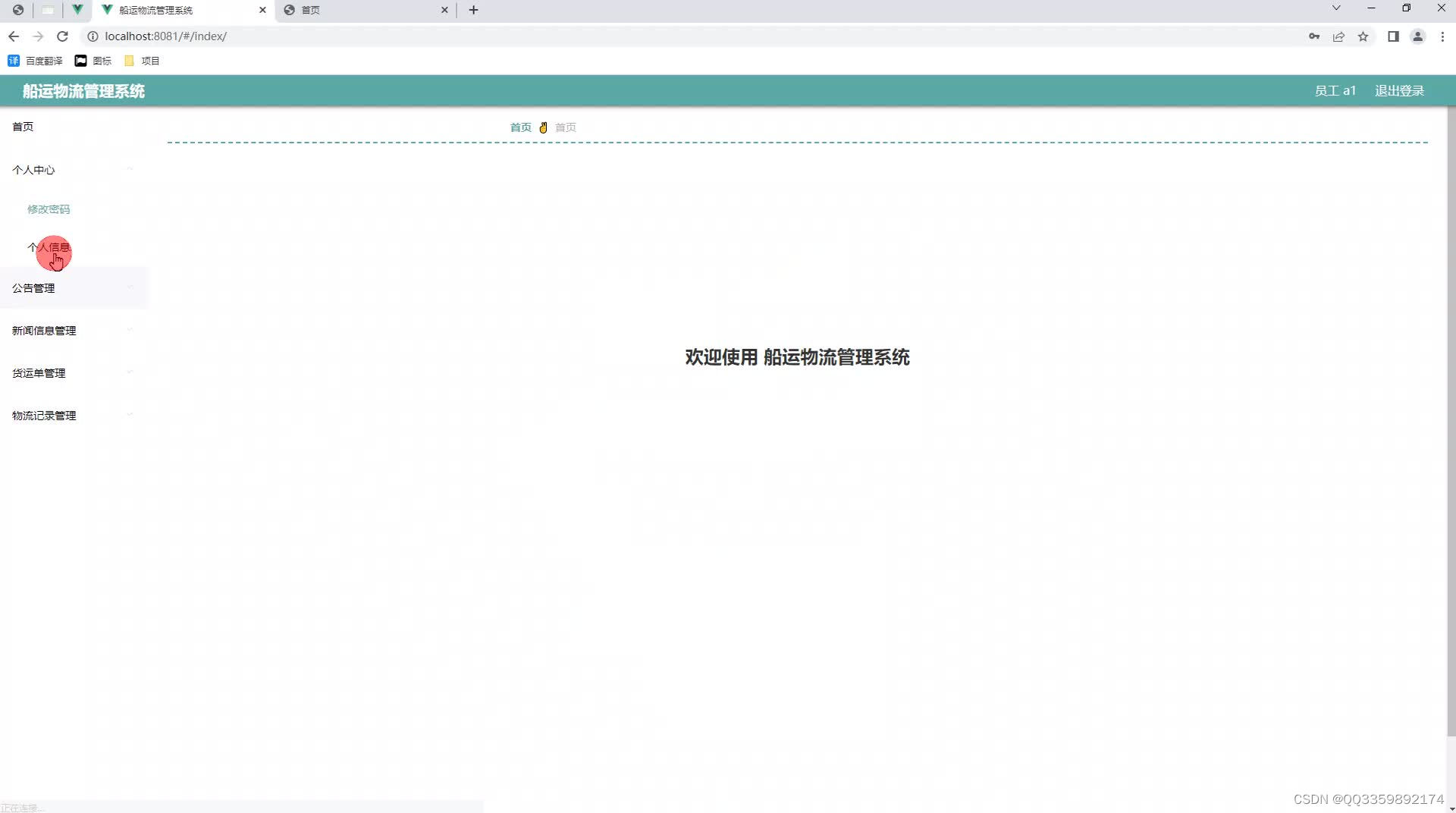Expand the 物流记录管理 sidebar menu
Image resolution: width=1456 pixels, height=813 pixels.
74,416
